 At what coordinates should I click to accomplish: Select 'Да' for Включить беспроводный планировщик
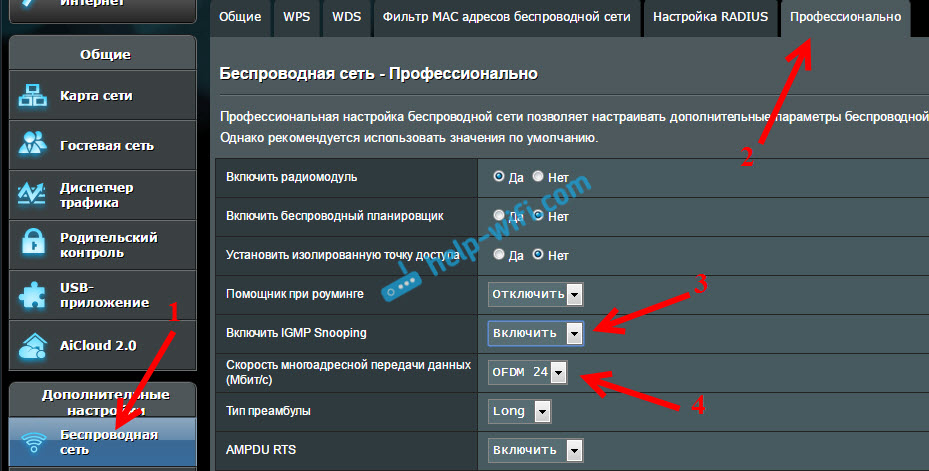pyautogui.click(x=499, y=215)
